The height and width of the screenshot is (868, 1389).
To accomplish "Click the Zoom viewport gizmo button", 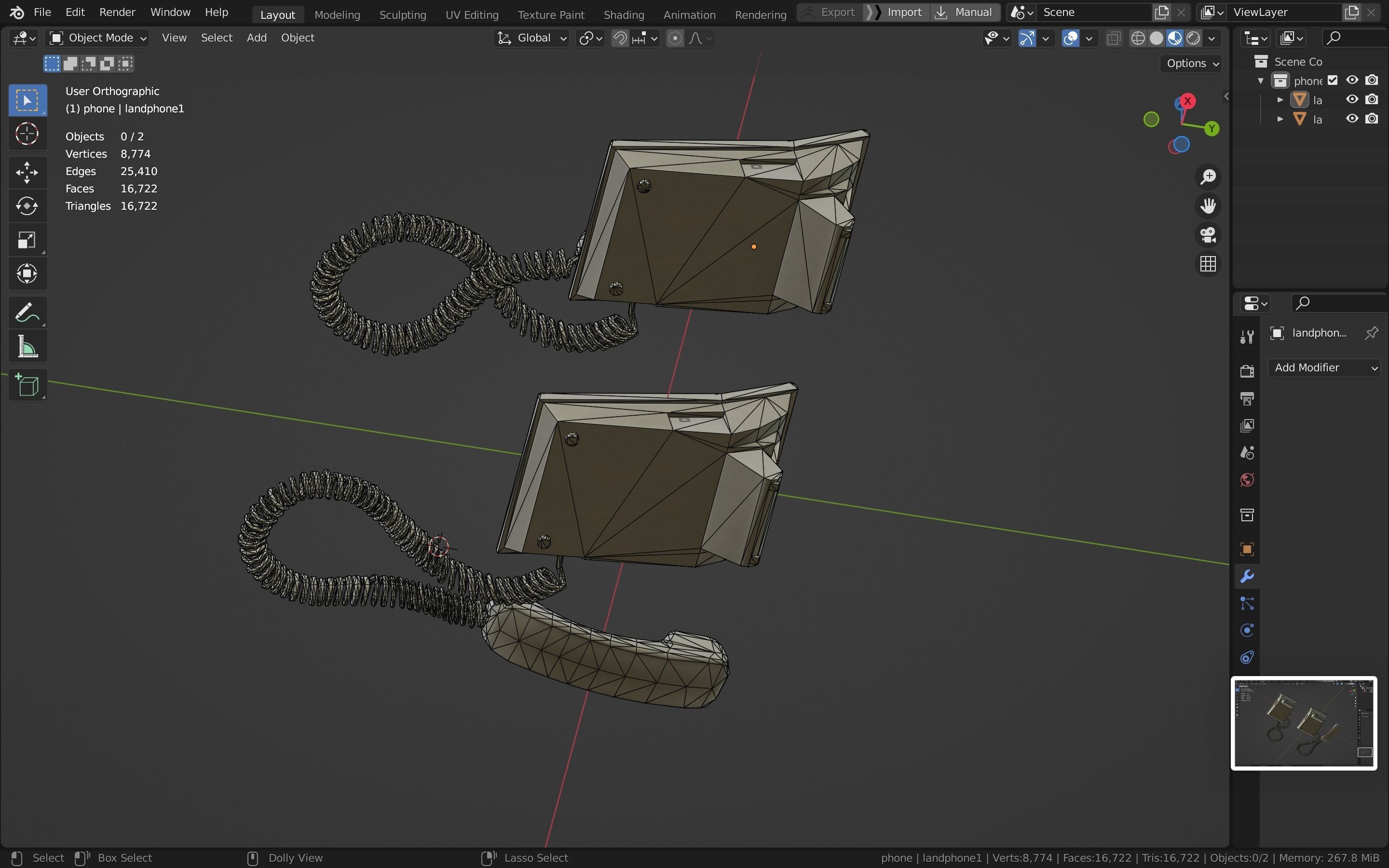I will click(1208, 177).
